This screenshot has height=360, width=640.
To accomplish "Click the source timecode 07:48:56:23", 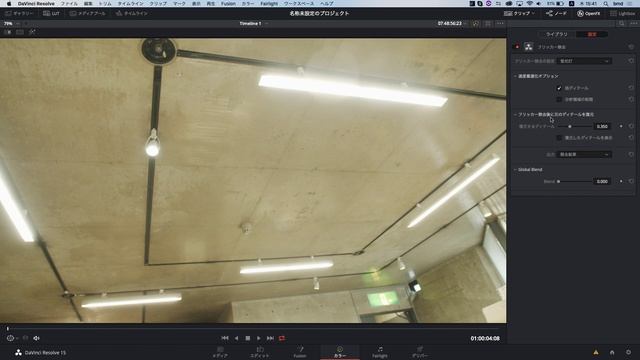I will (x=450, y=24).
